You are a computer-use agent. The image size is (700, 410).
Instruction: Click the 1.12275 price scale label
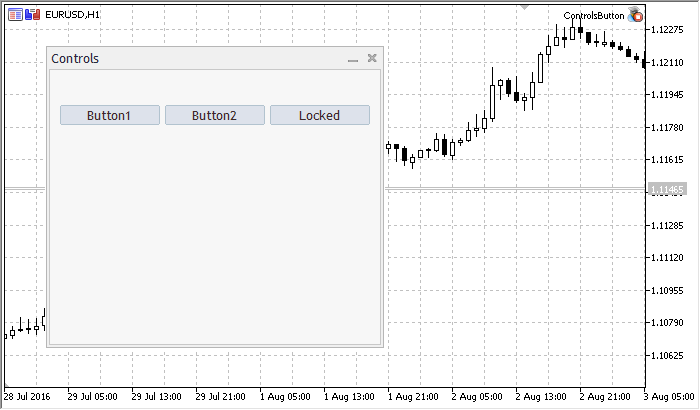667,29
